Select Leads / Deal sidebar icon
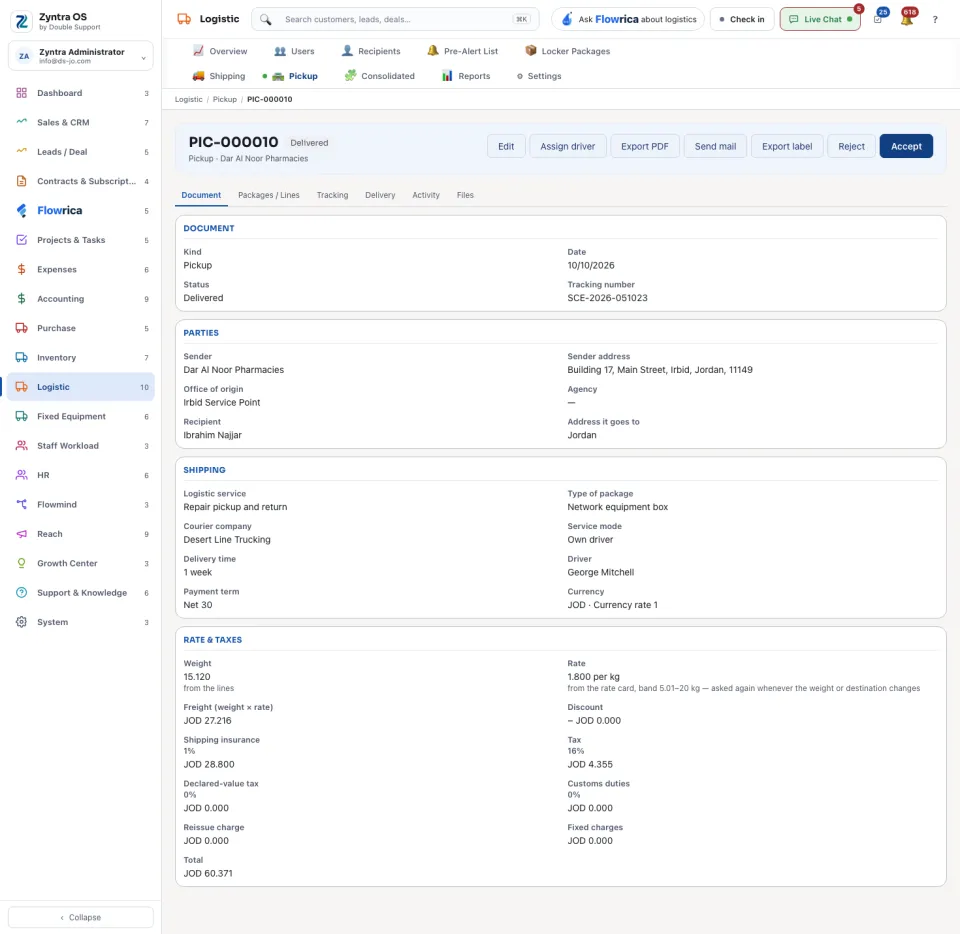 tap(21, 152)
